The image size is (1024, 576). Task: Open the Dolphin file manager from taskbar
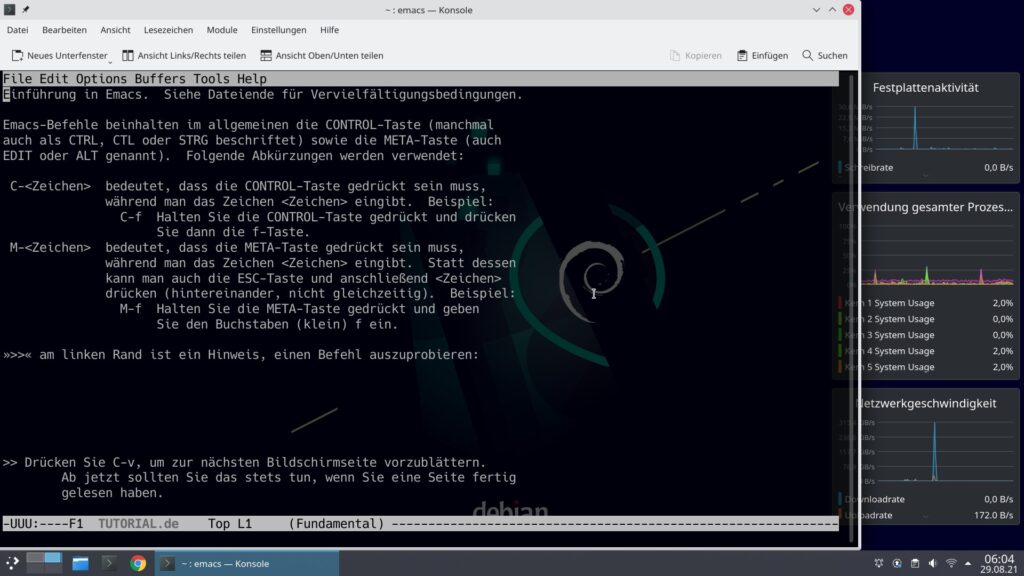coord(80,563)
